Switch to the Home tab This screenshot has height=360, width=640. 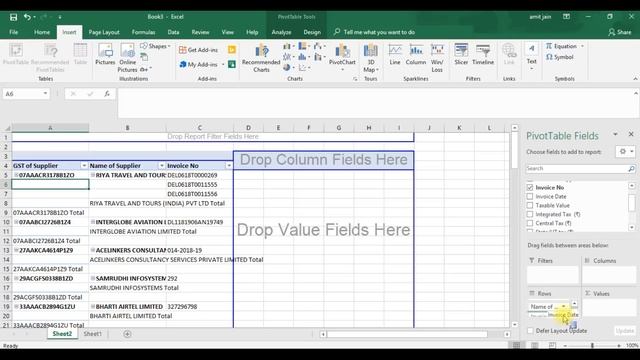tap(42, 32)
